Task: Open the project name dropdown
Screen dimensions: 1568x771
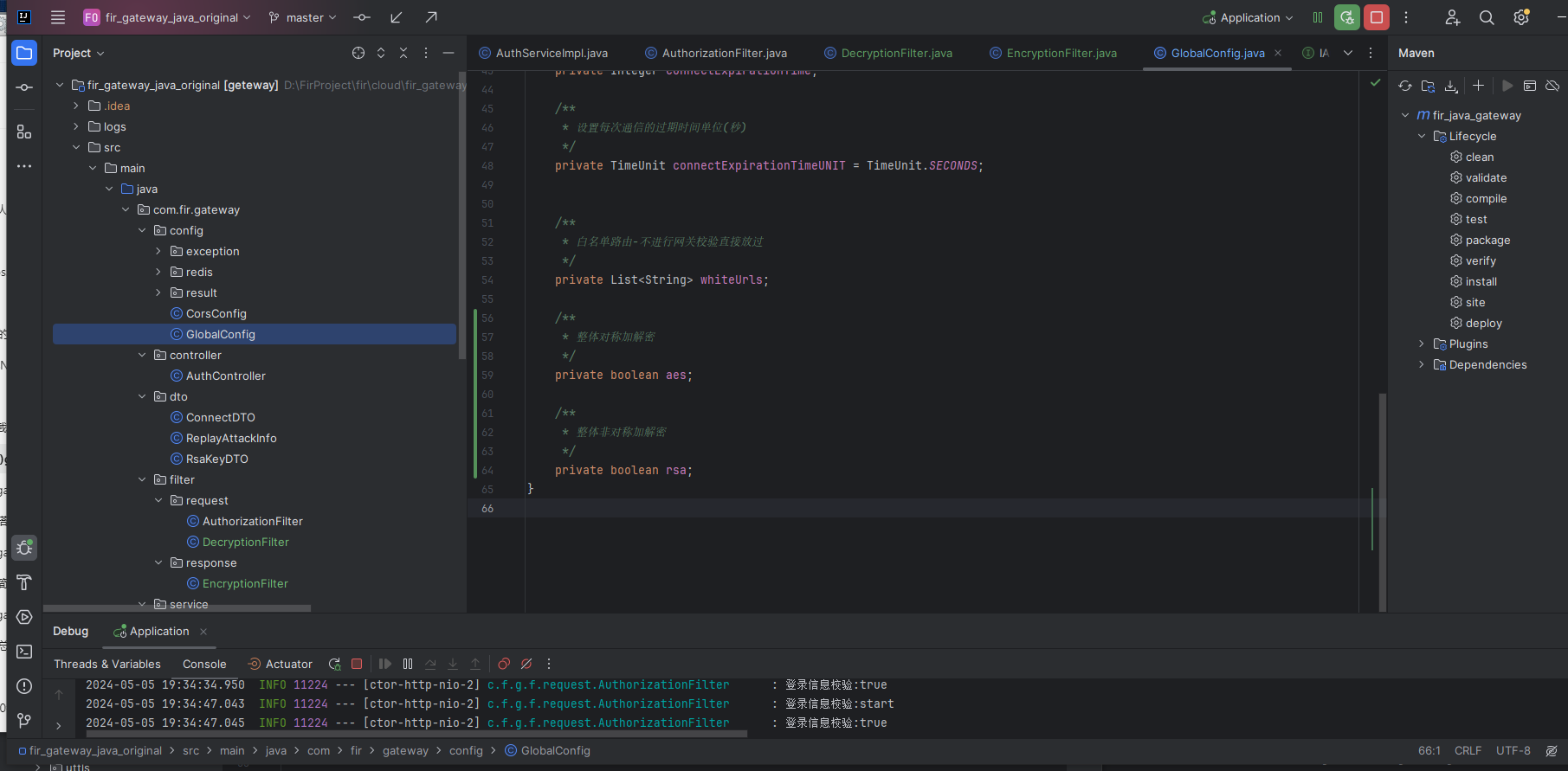Action: pyautogui.click(x=168, y=17)
